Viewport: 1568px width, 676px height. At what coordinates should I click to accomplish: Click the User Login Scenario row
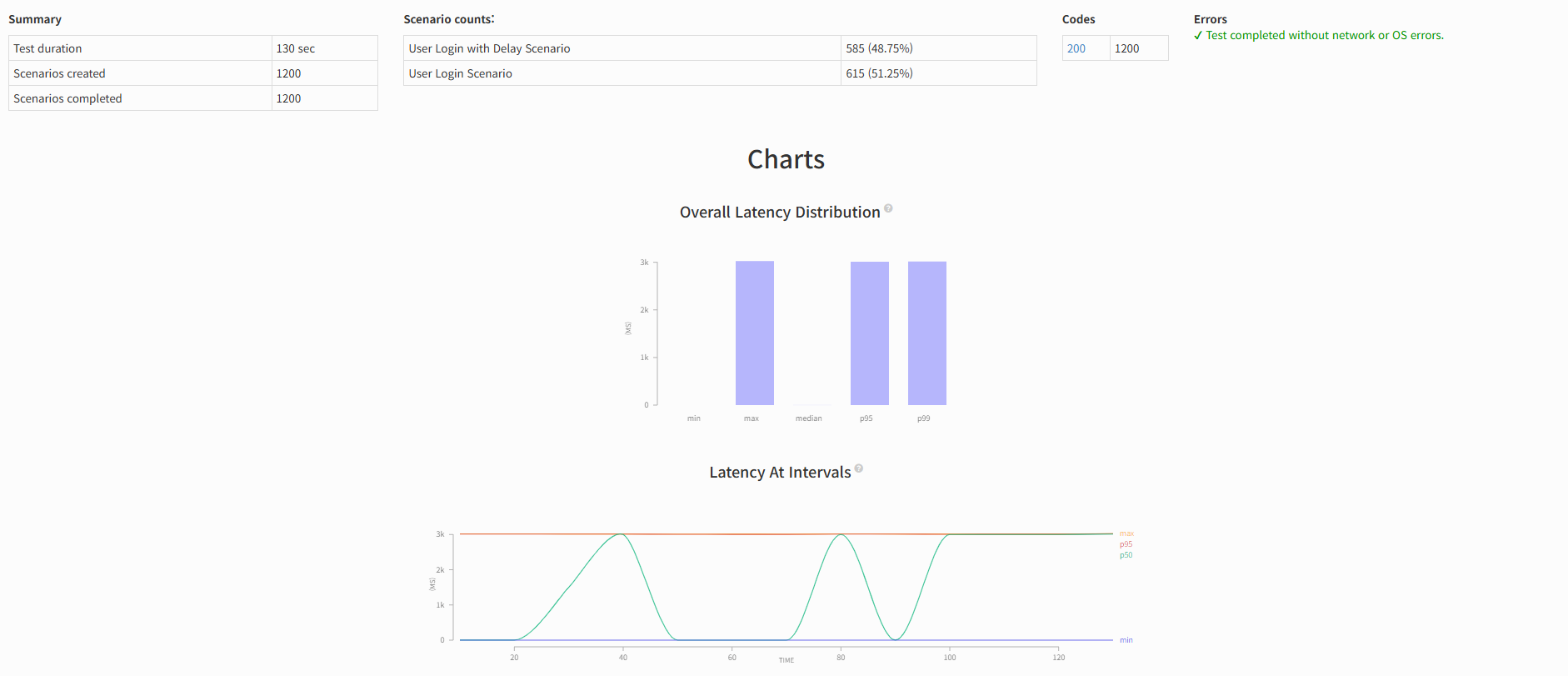click(x=460, y=73)
